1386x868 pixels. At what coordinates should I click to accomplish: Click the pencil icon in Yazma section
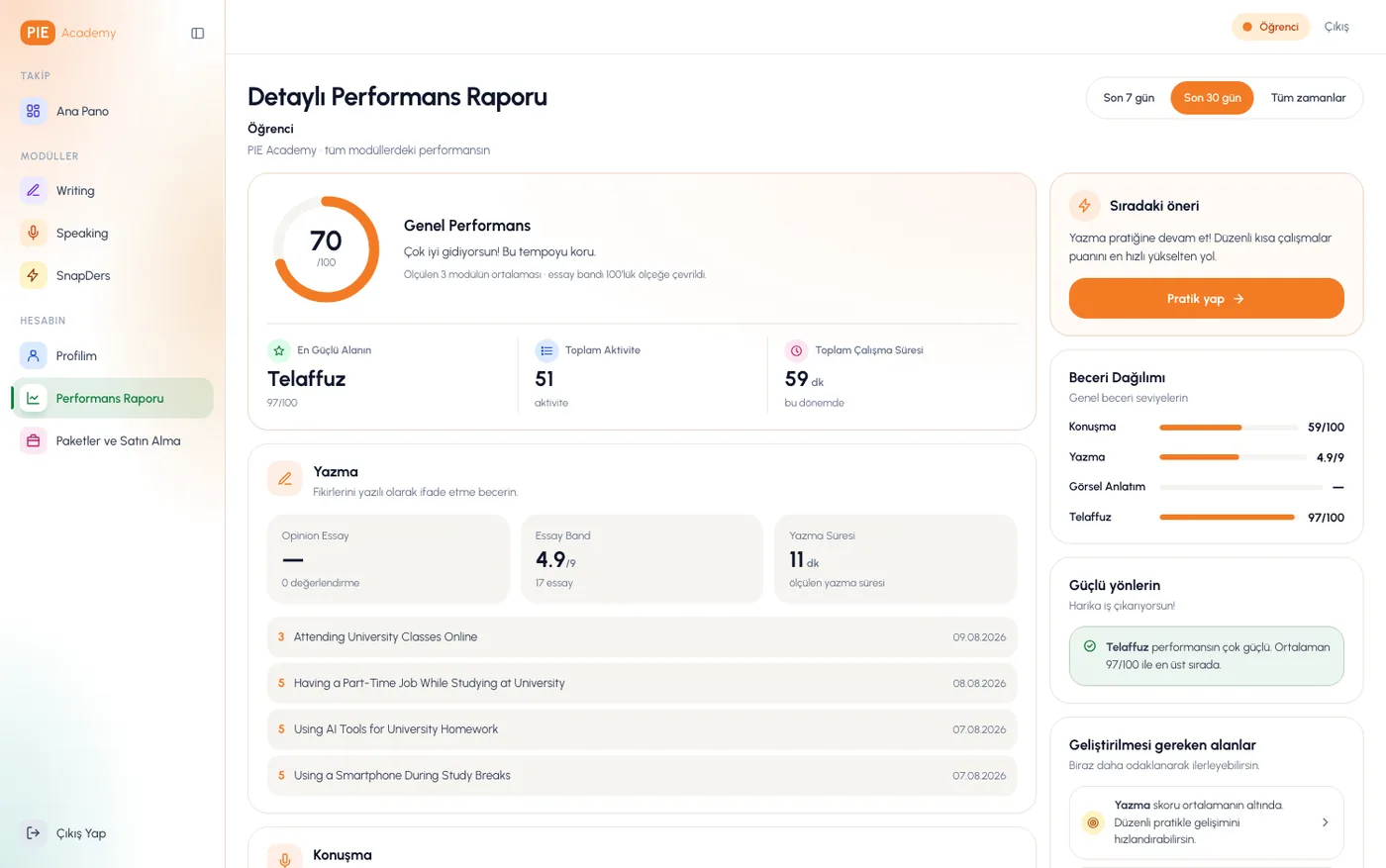click(285, 479)
